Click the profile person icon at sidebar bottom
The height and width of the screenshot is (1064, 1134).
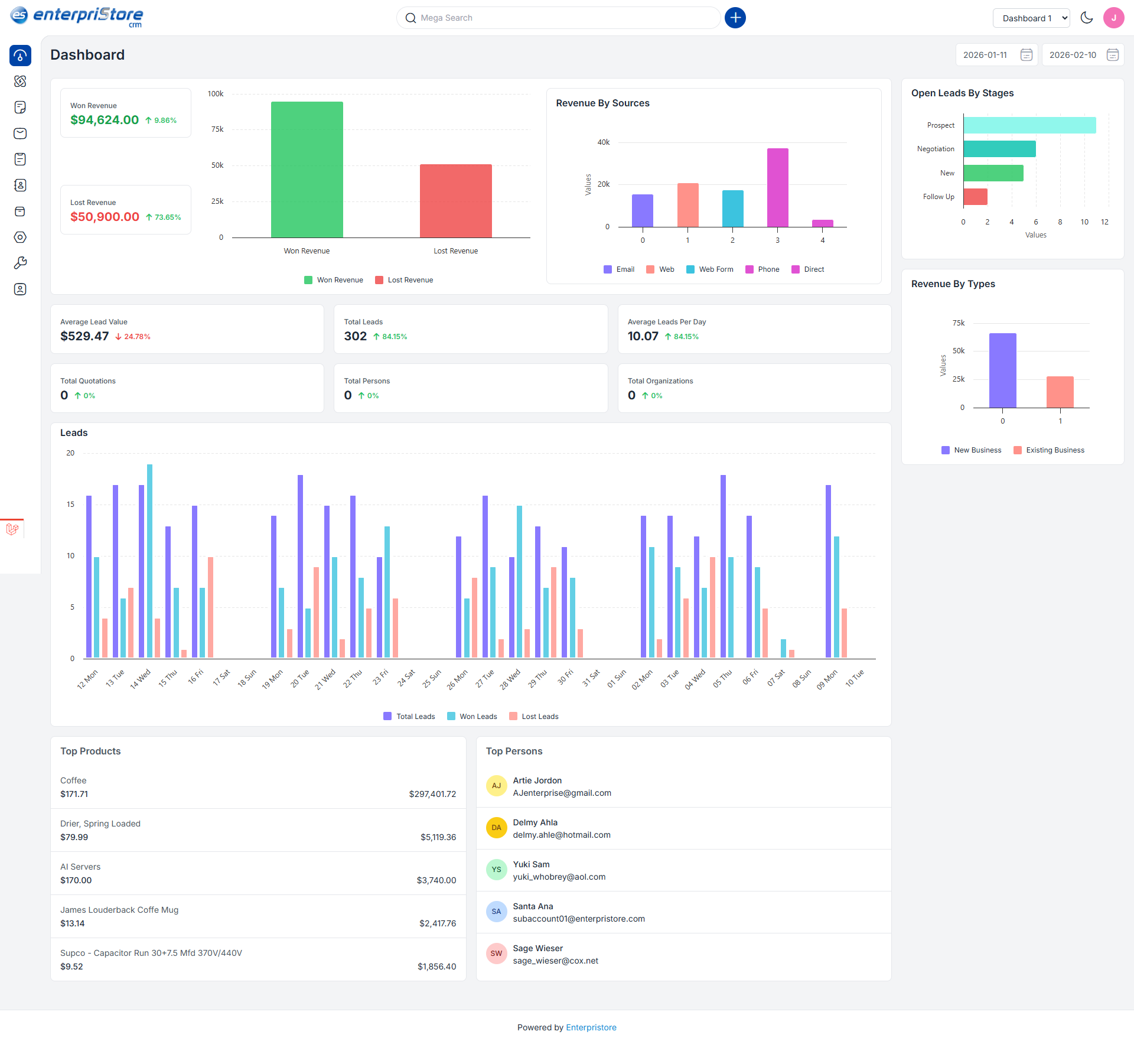tap(20, 289)
